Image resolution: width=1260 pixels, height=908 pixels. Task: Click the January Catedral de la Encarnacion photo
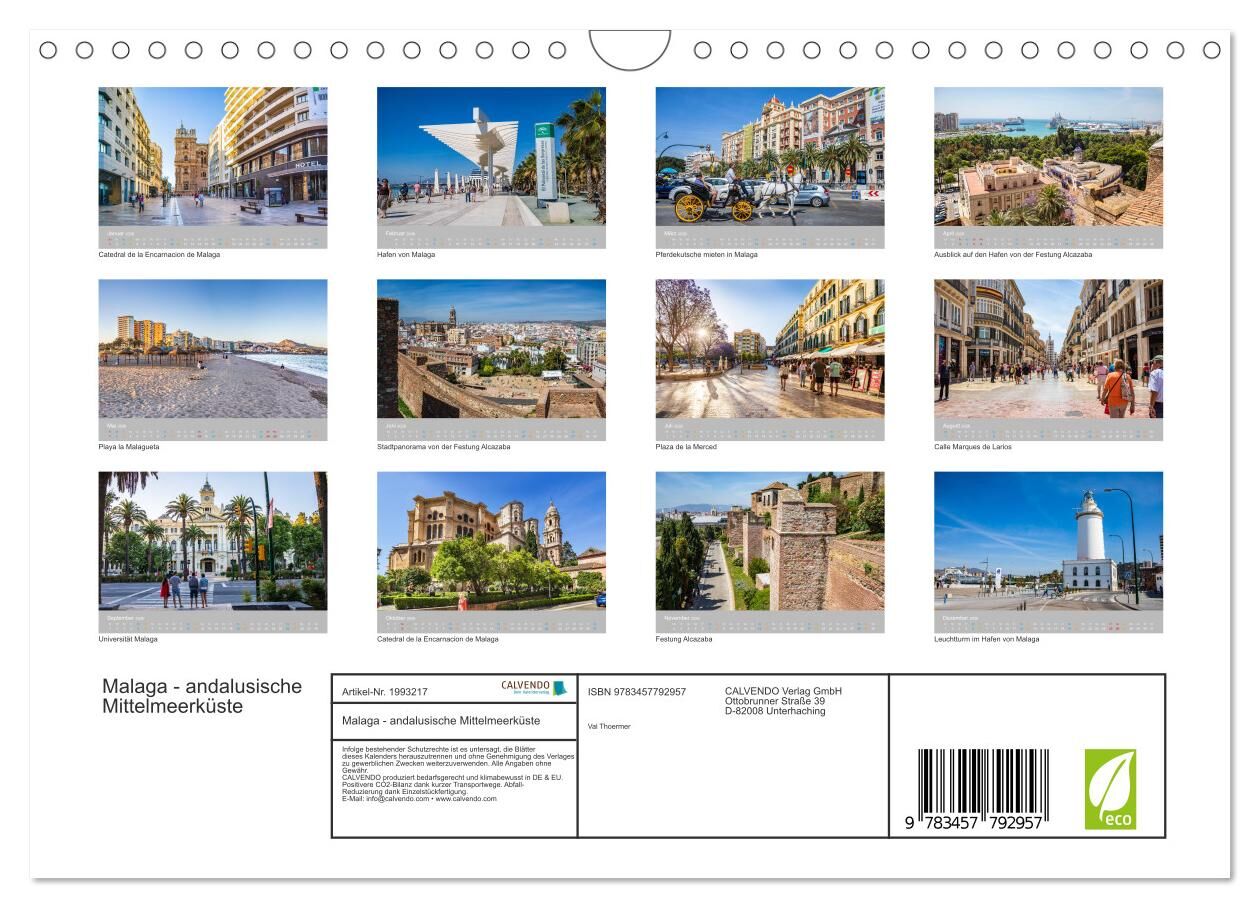pyautogui.click(x=212, y=156)
